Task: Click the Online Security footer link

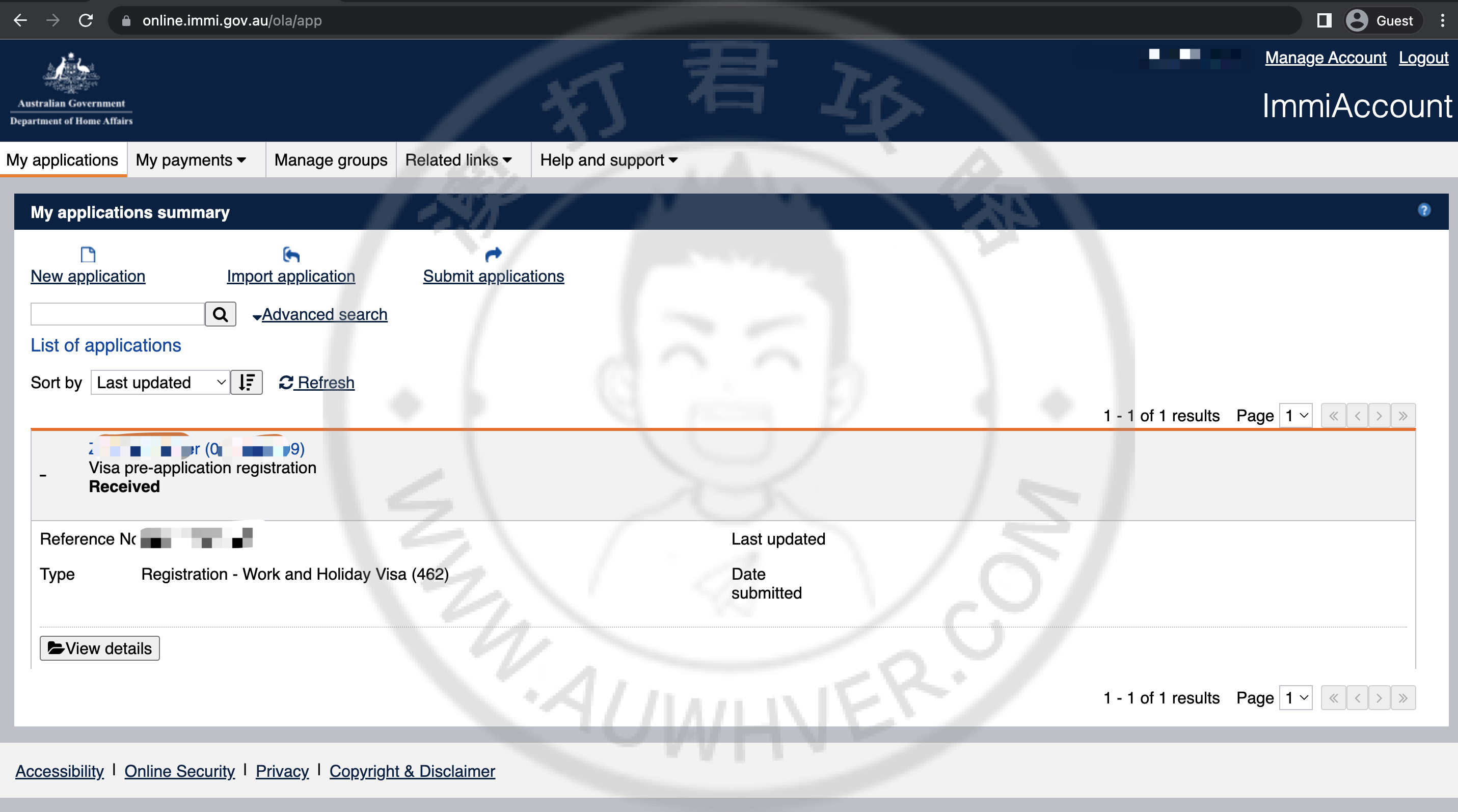Action: (179, 771)
